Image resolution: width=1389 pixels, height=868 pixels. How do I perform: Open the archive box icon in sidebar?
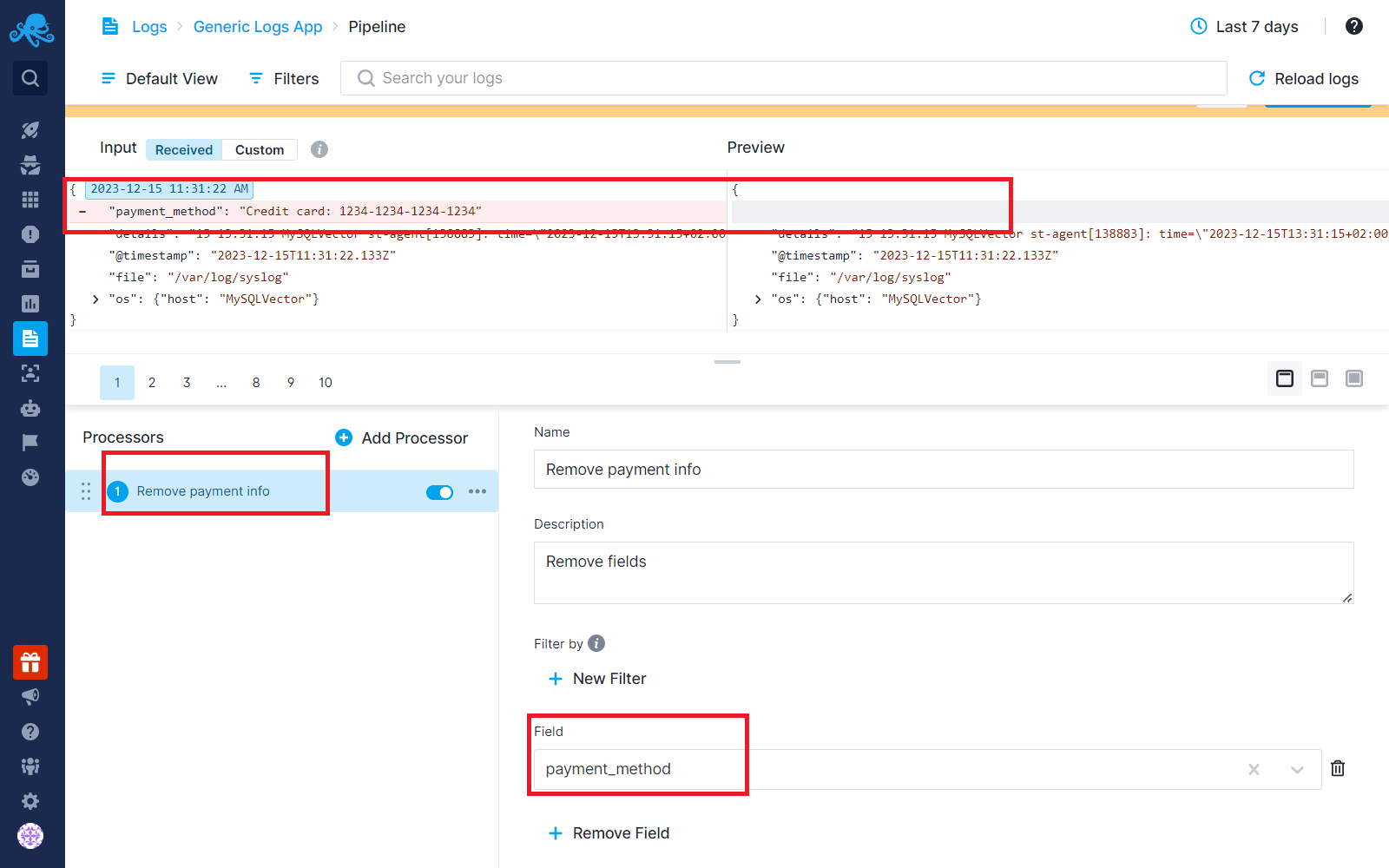[30, 269]
